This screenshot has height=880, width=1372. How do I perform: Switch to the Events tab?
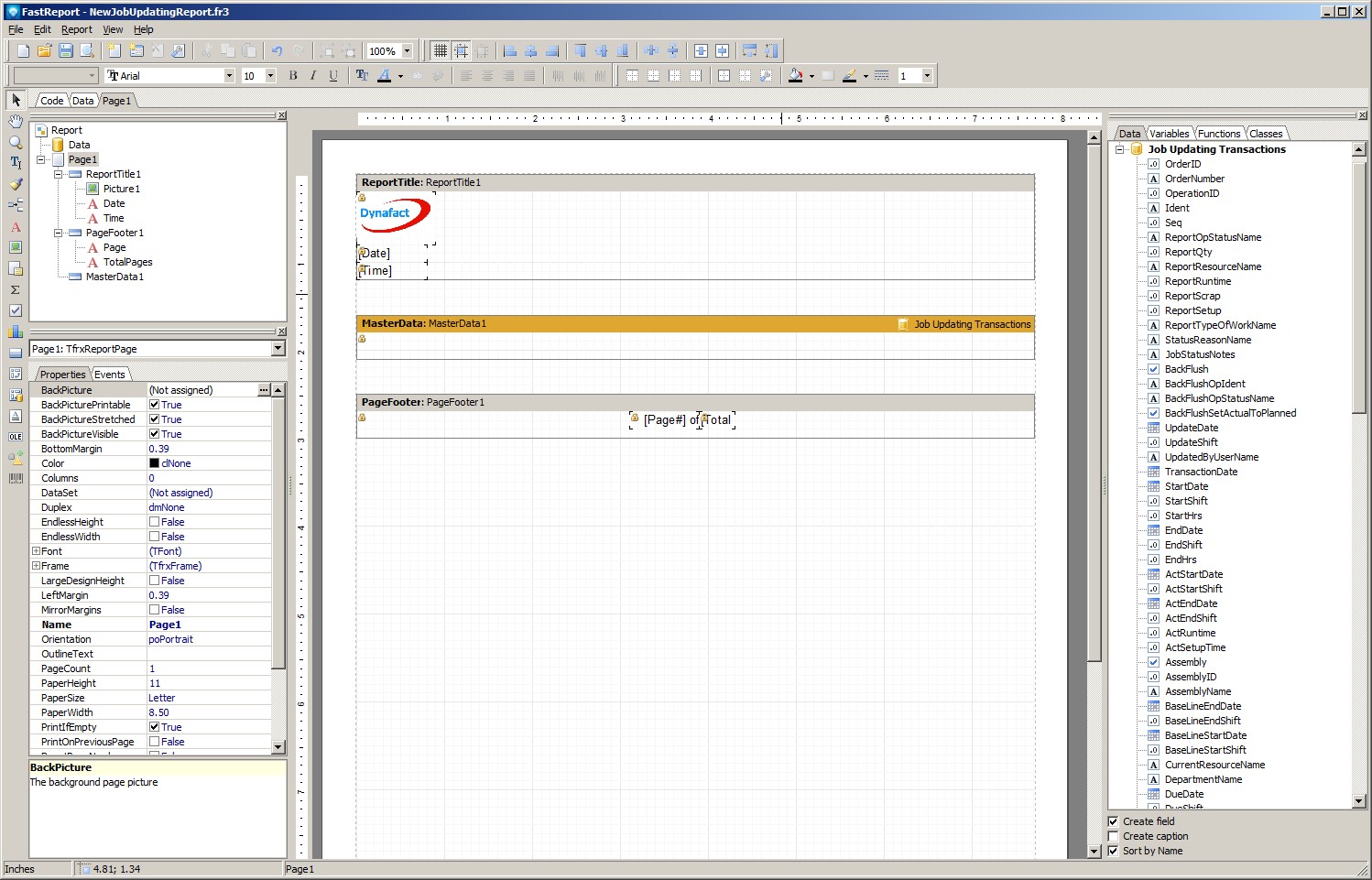point(110,375)
